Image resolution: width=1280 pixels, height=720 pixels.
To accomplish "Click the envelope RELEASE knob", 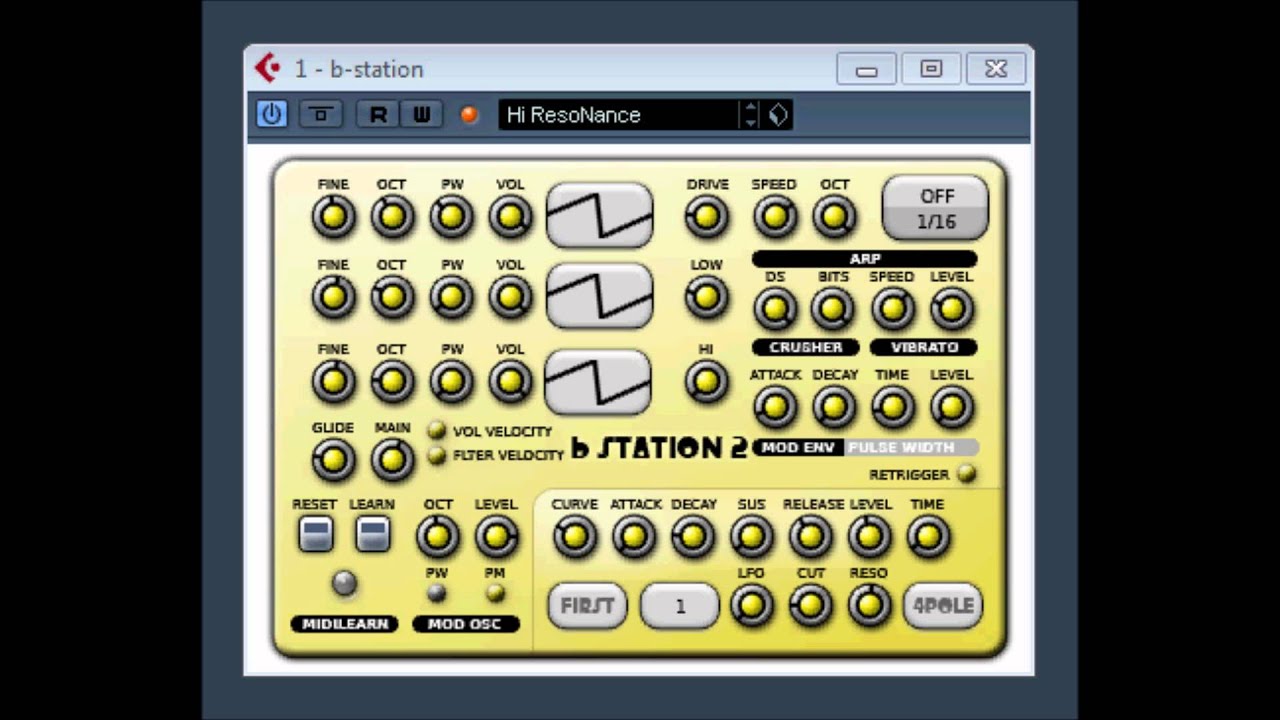I will (810, 537).
